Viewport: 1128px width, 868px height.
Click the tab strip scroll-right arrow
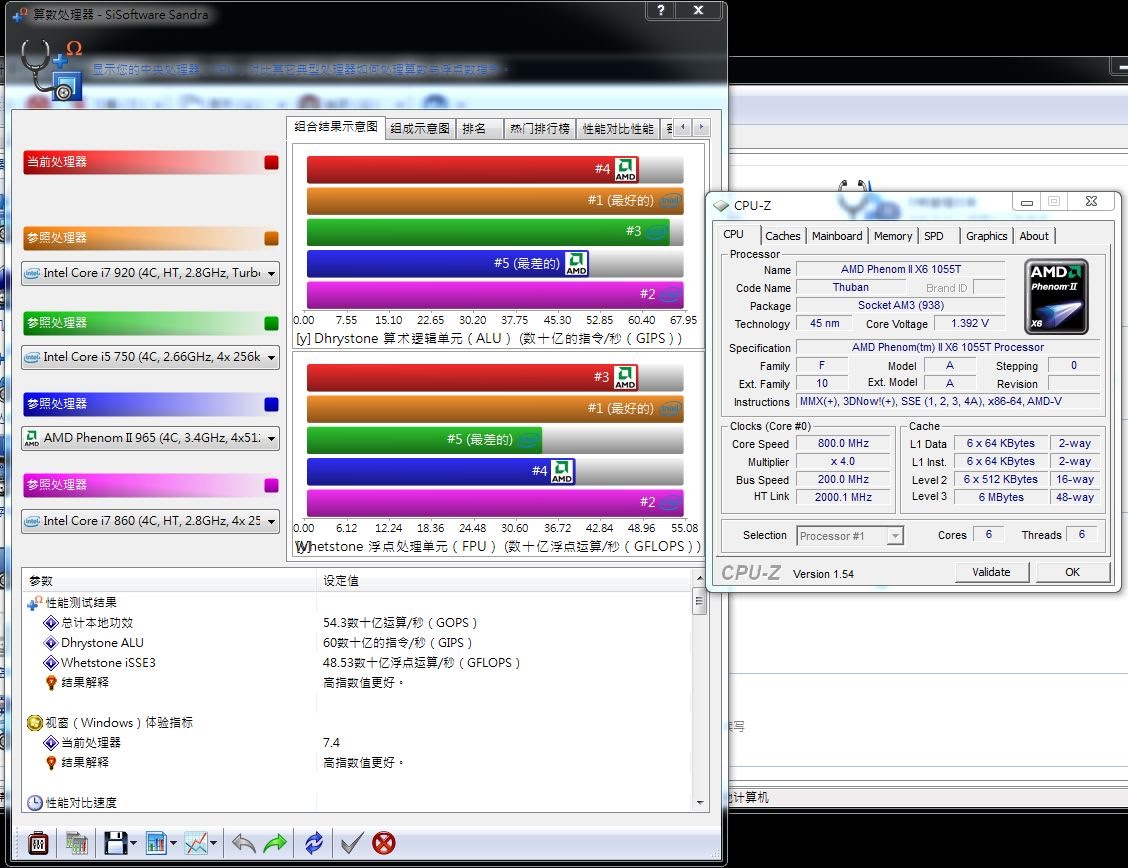coord(701,127)
